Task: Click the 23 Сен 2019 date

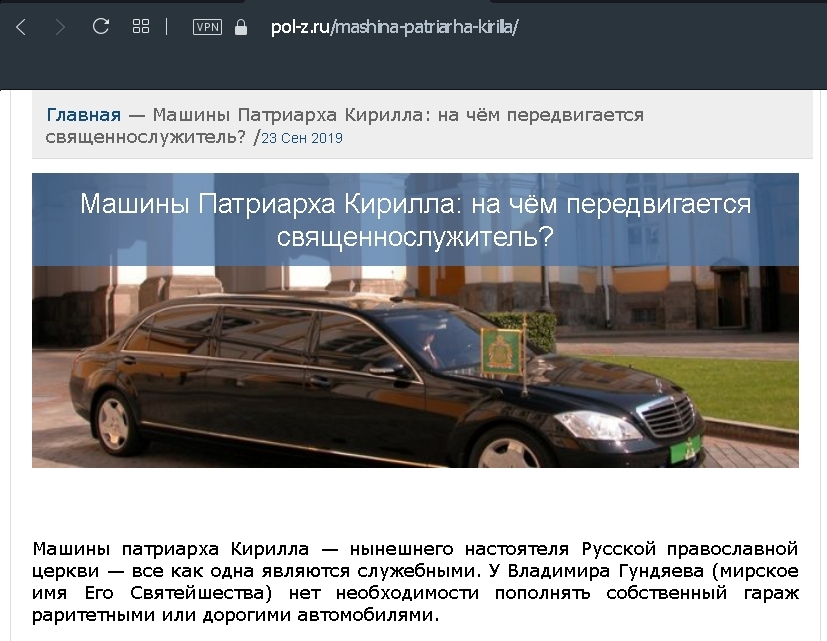Action: coord(302,138)
